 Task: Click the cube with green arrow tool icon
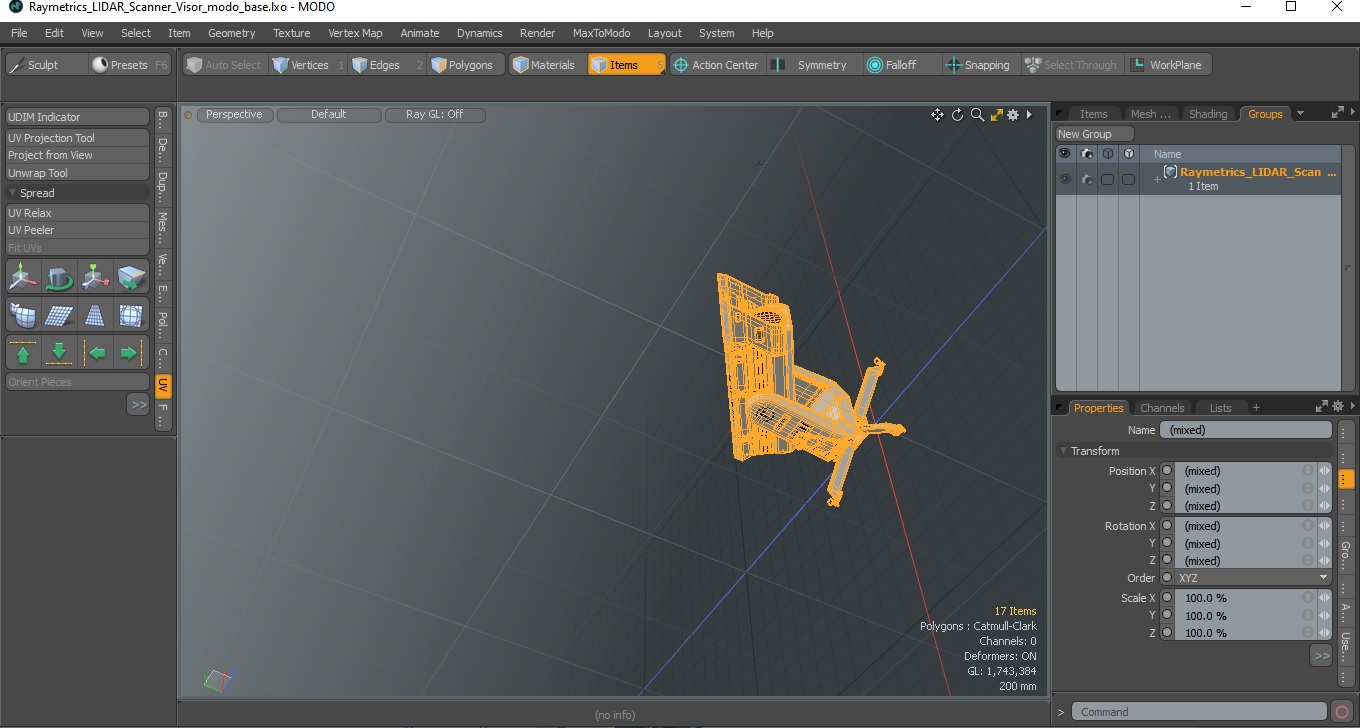coord(131,276)
